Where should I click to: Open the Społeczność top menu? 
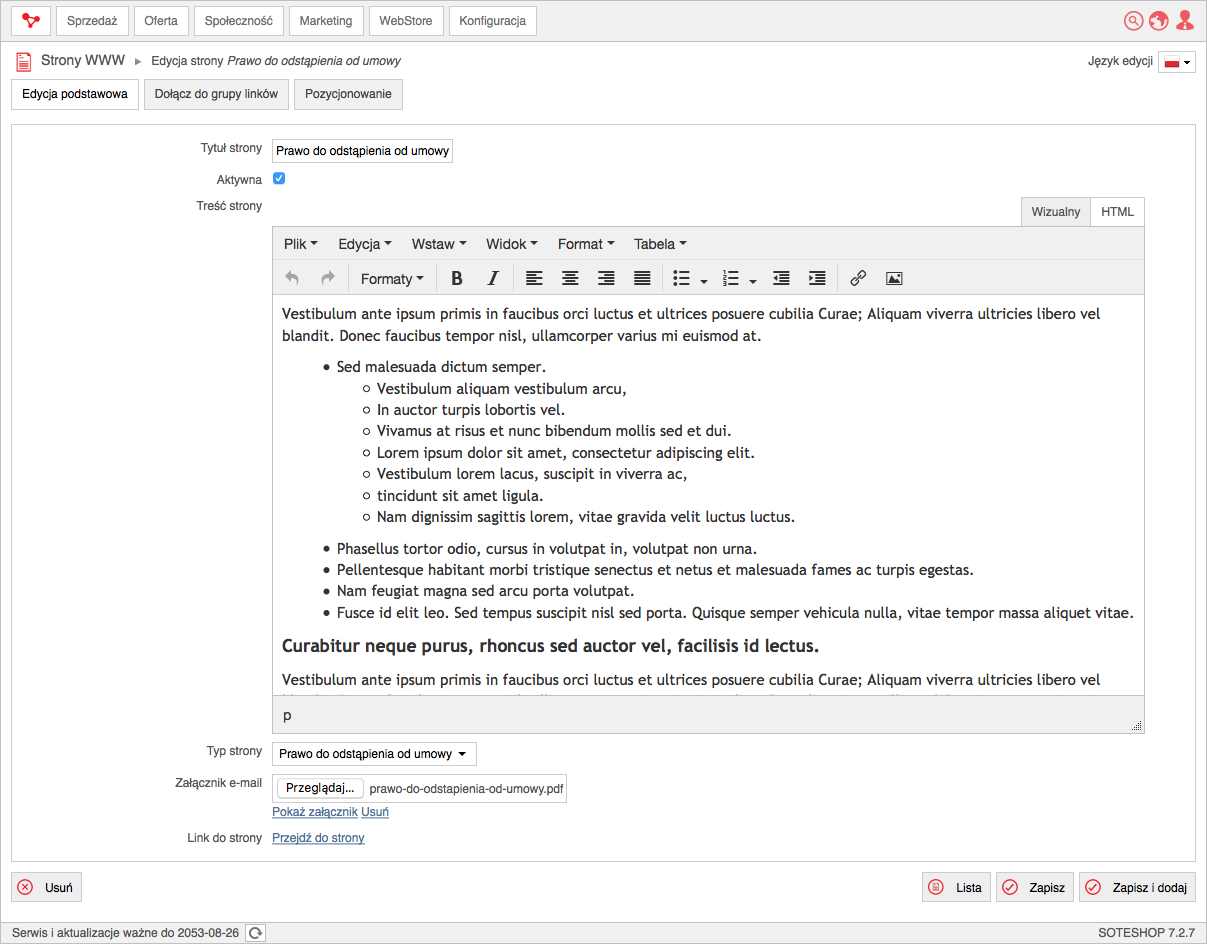click(238, 20)
